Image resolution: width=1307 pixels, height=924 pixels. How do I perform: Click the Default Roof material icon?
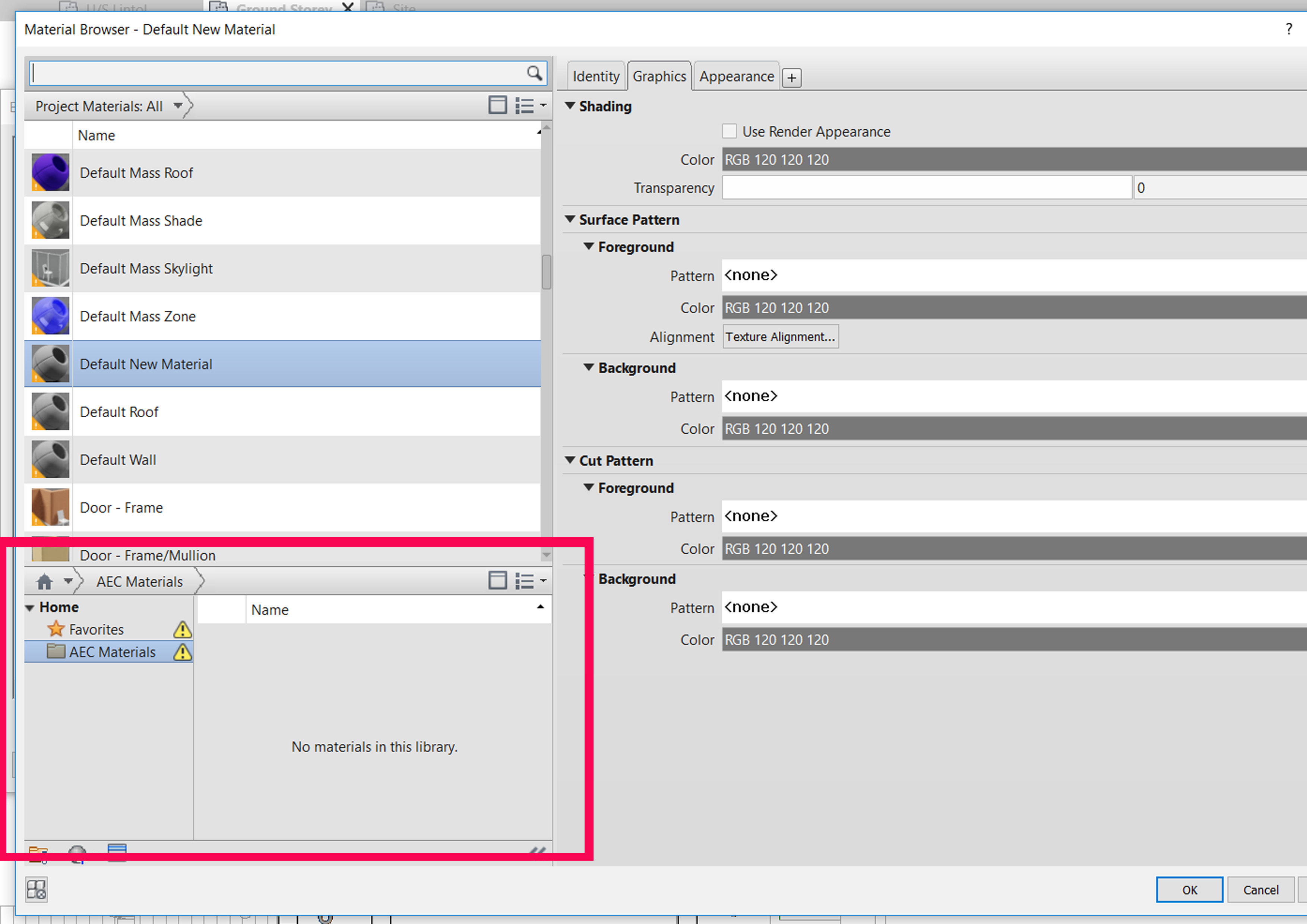50,411
